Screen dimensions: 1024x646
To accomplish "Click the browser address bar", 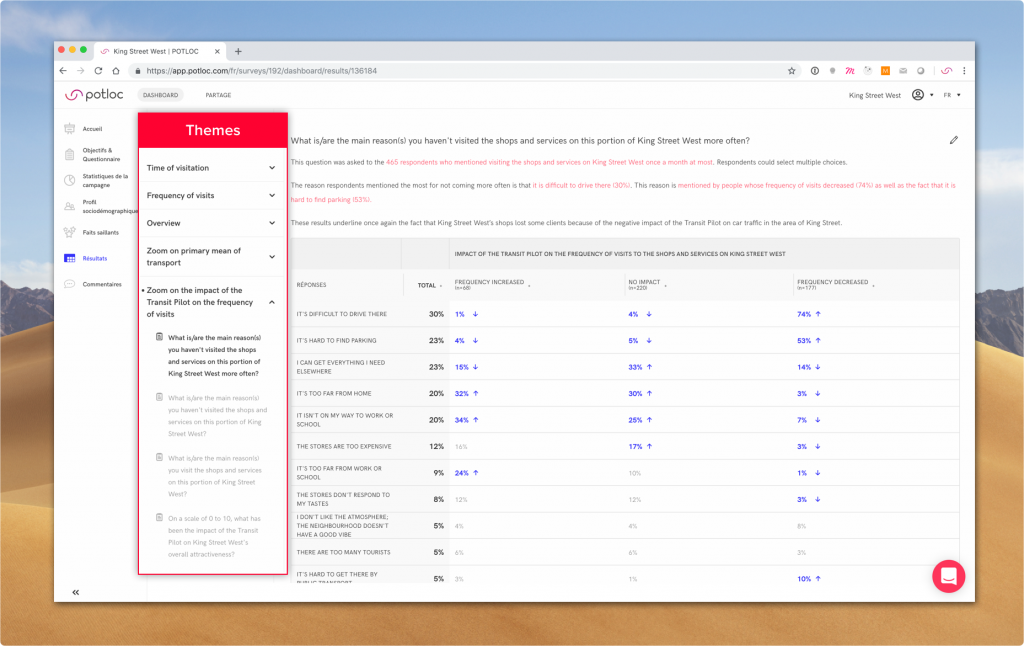I will point(457,71).
